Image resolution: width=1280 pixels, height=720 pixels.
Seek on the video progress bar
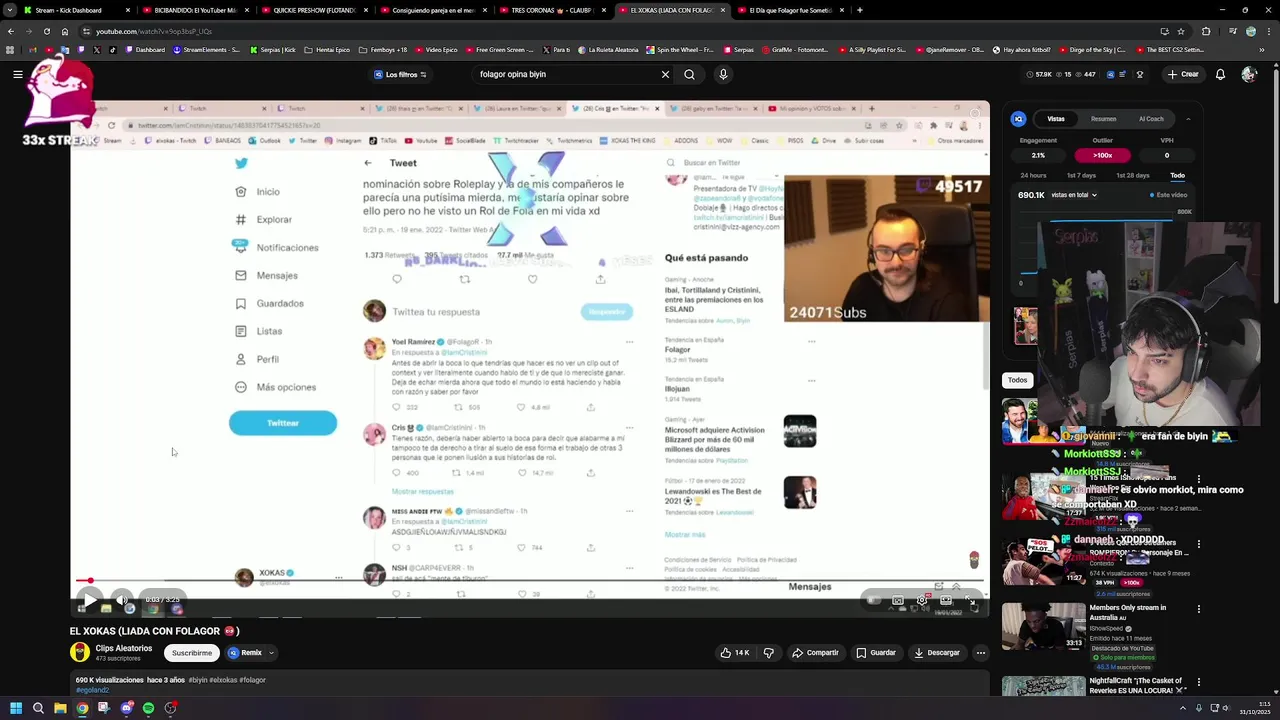pos(530,581)
